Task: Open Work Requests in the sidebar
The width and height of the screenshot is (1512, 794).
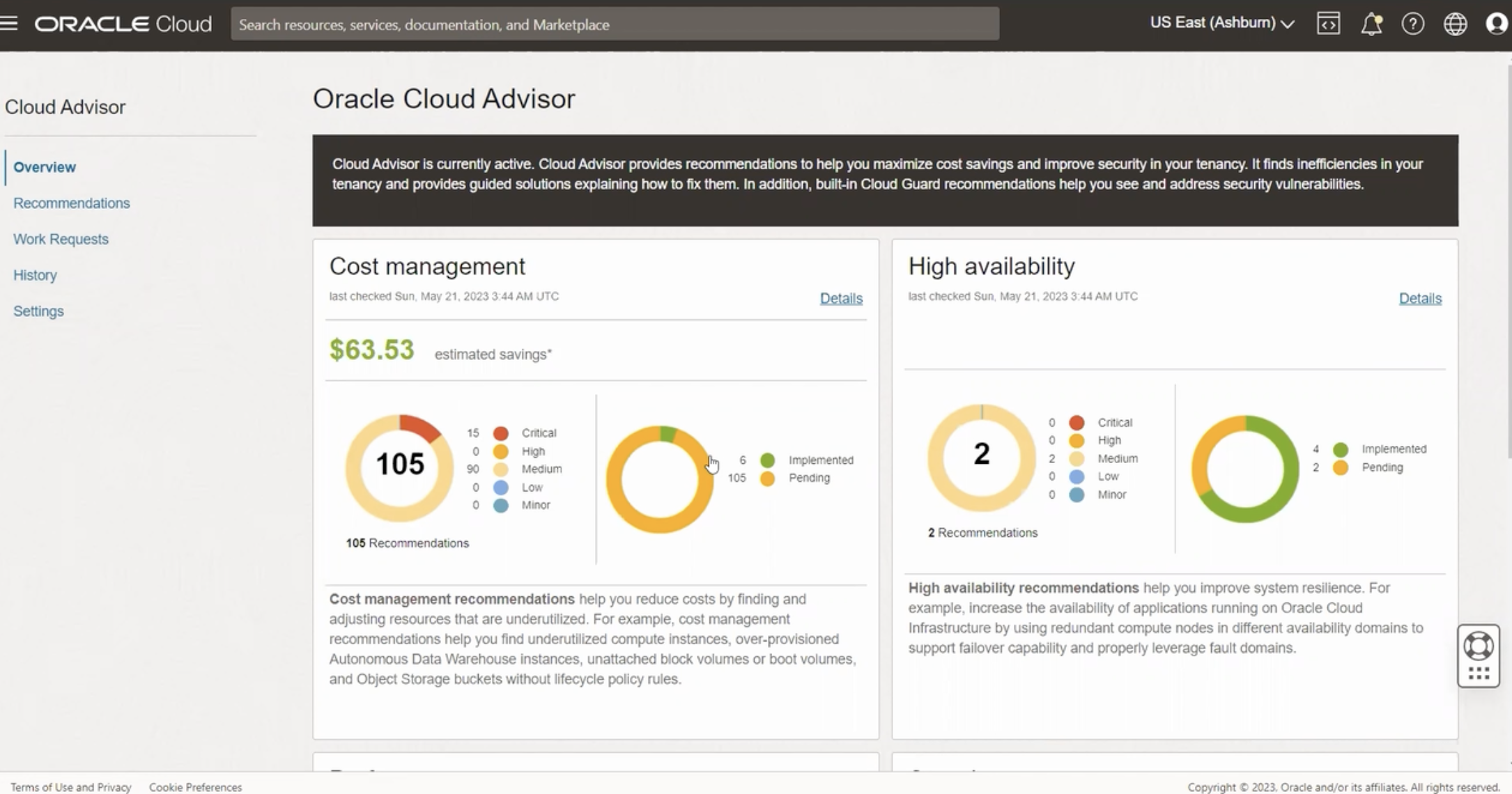Action: click(x=61, y=239)
